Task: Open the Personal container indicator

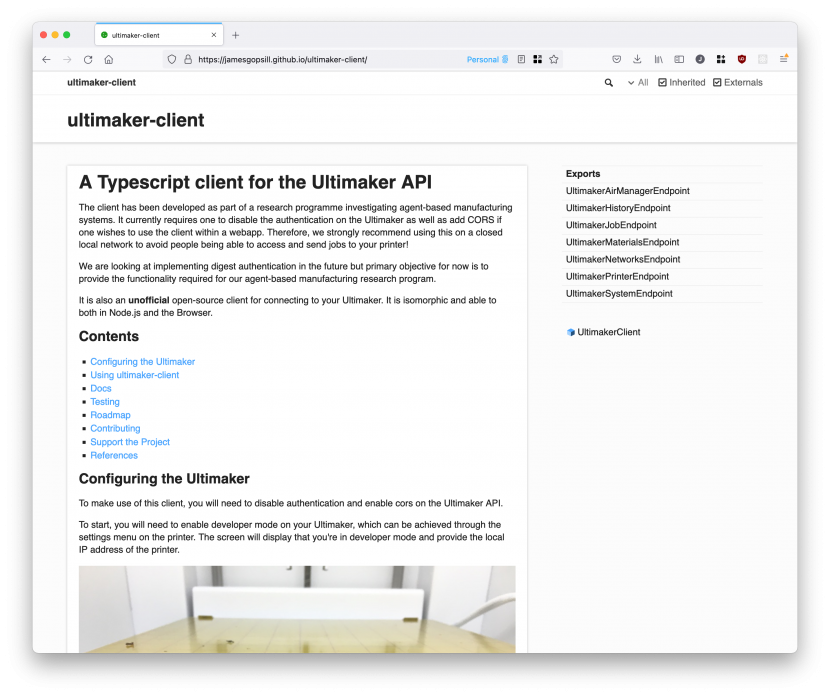Action: (487, 60)
